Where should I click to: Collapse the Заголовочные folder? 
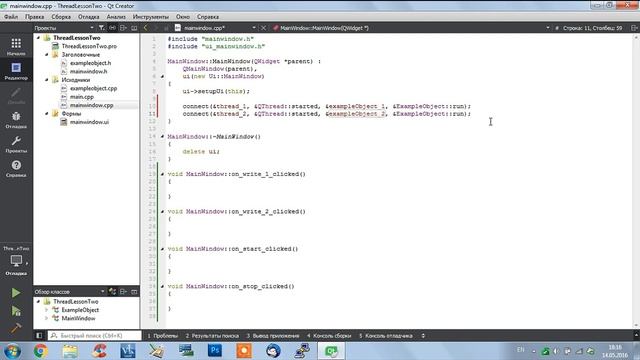(x=47, y=54)
